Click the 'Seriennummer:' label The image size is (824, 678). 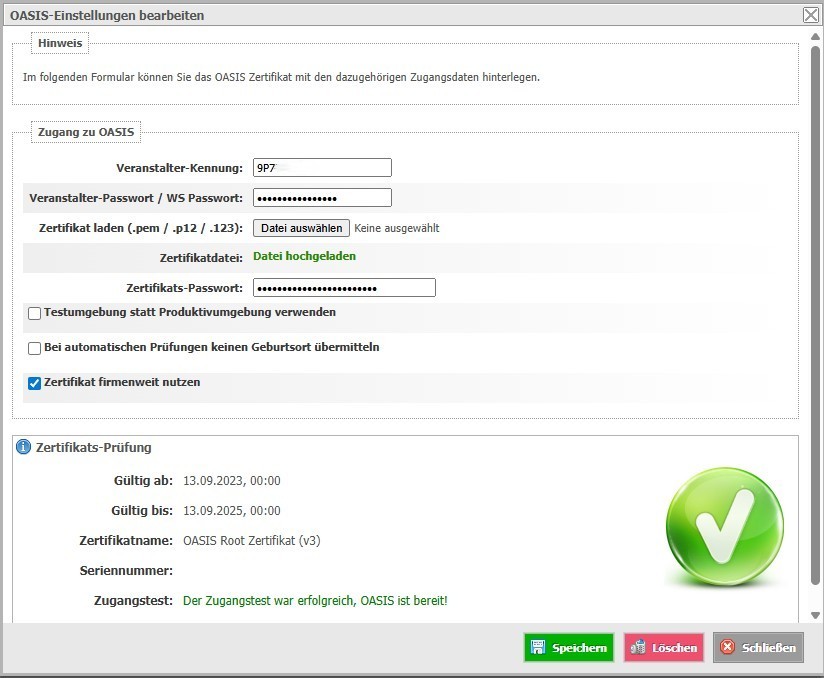tap(126, 570)
